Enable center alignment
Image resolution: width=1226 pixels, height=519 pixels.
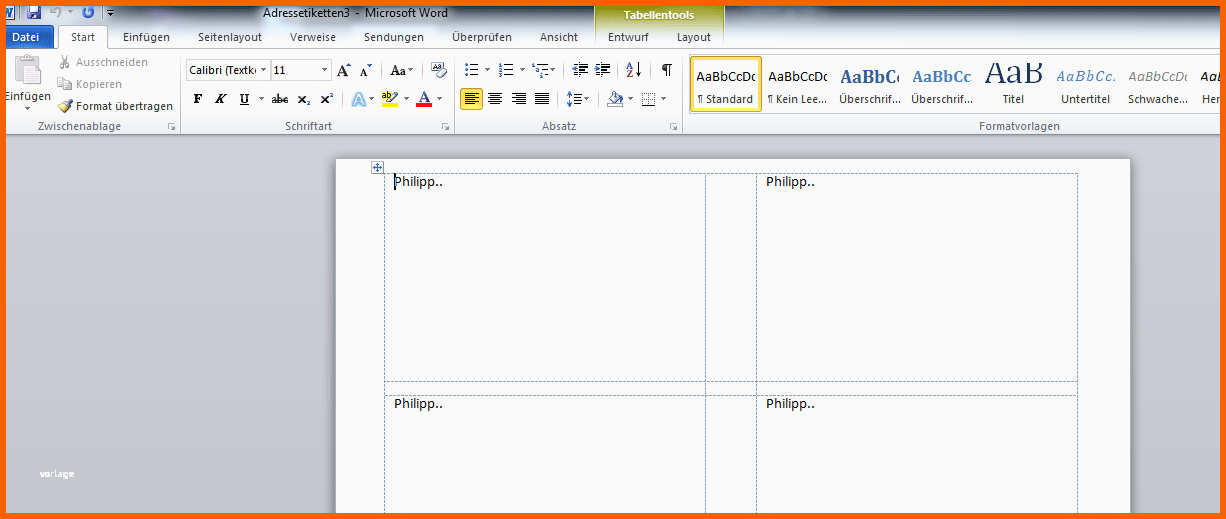coord(495,99)
